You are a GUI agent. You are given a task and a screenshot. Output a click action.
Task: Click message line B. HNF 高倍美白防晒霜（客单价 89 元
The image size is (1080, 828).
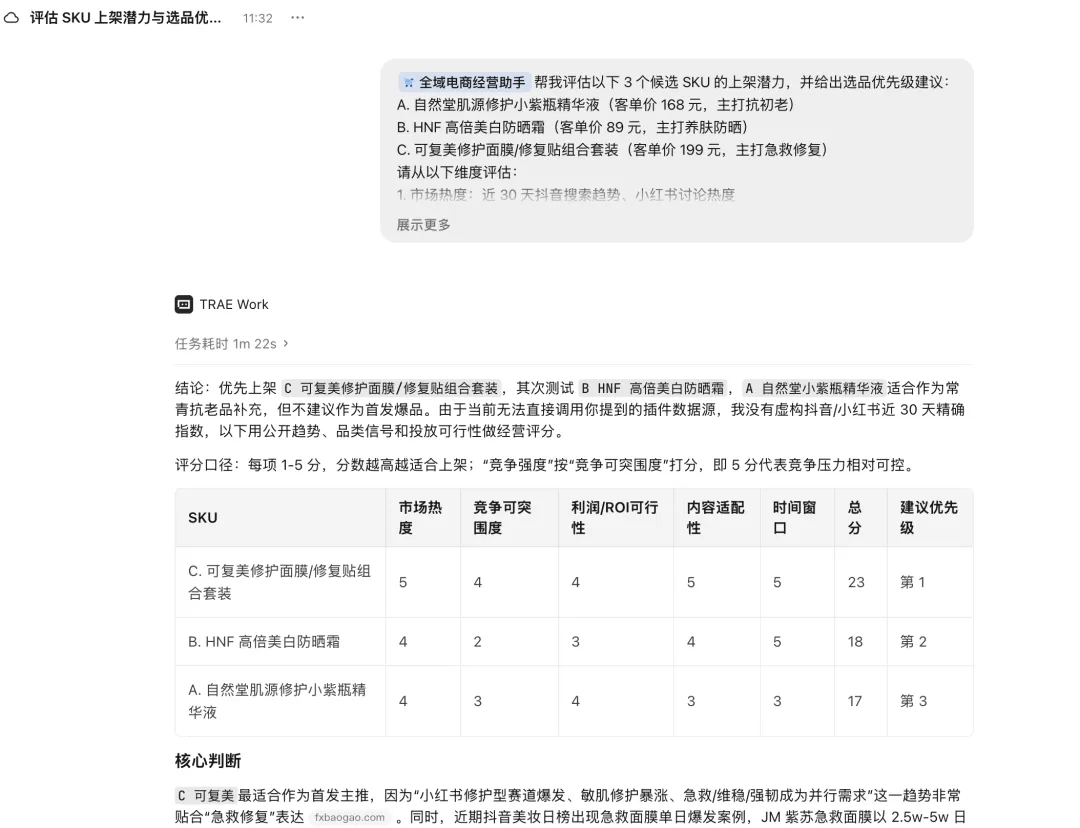(573, 127)
